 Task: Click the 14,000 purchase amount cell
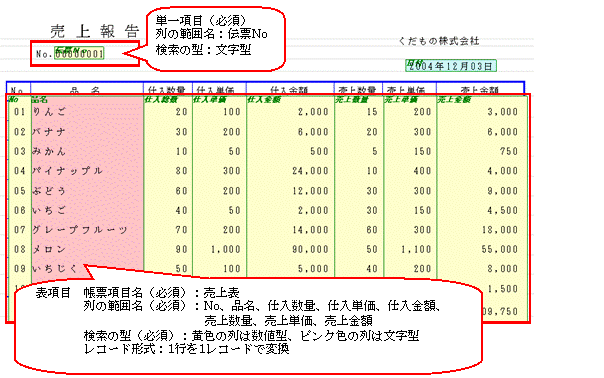(310, 230)
